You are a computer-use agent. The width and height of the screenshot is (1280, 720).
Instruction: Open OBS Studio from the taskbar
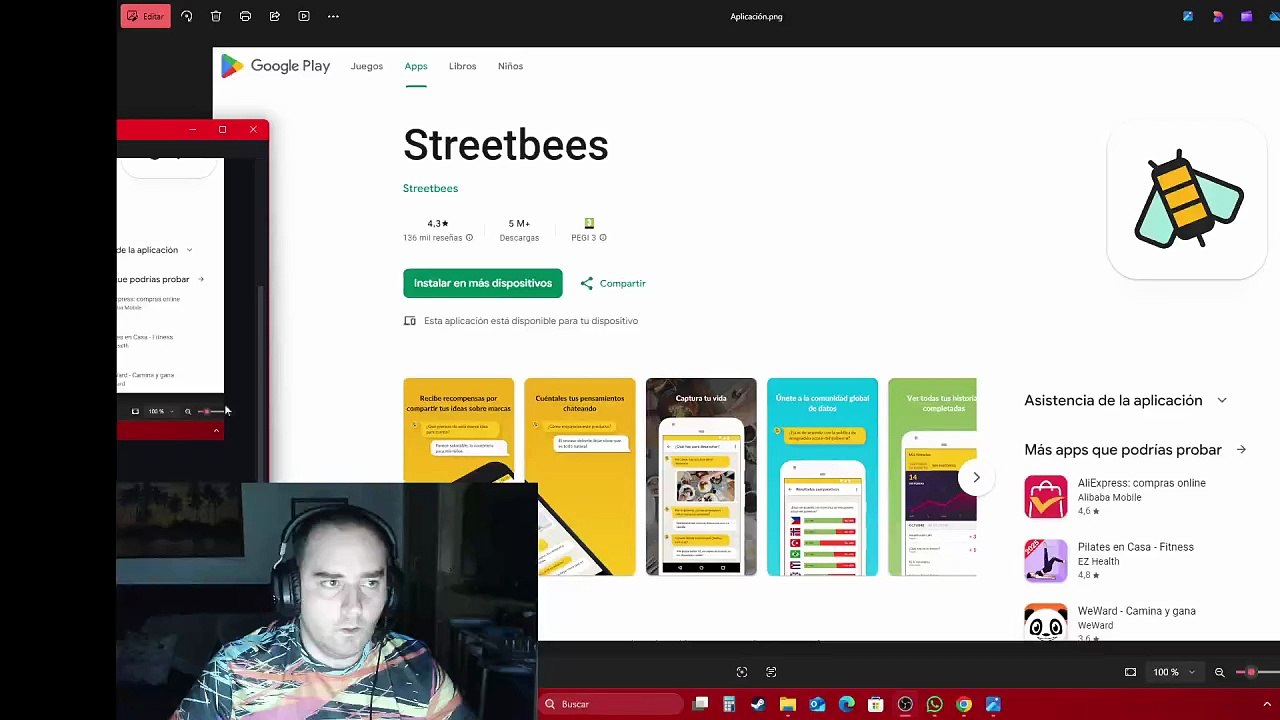tap(905, 704)
